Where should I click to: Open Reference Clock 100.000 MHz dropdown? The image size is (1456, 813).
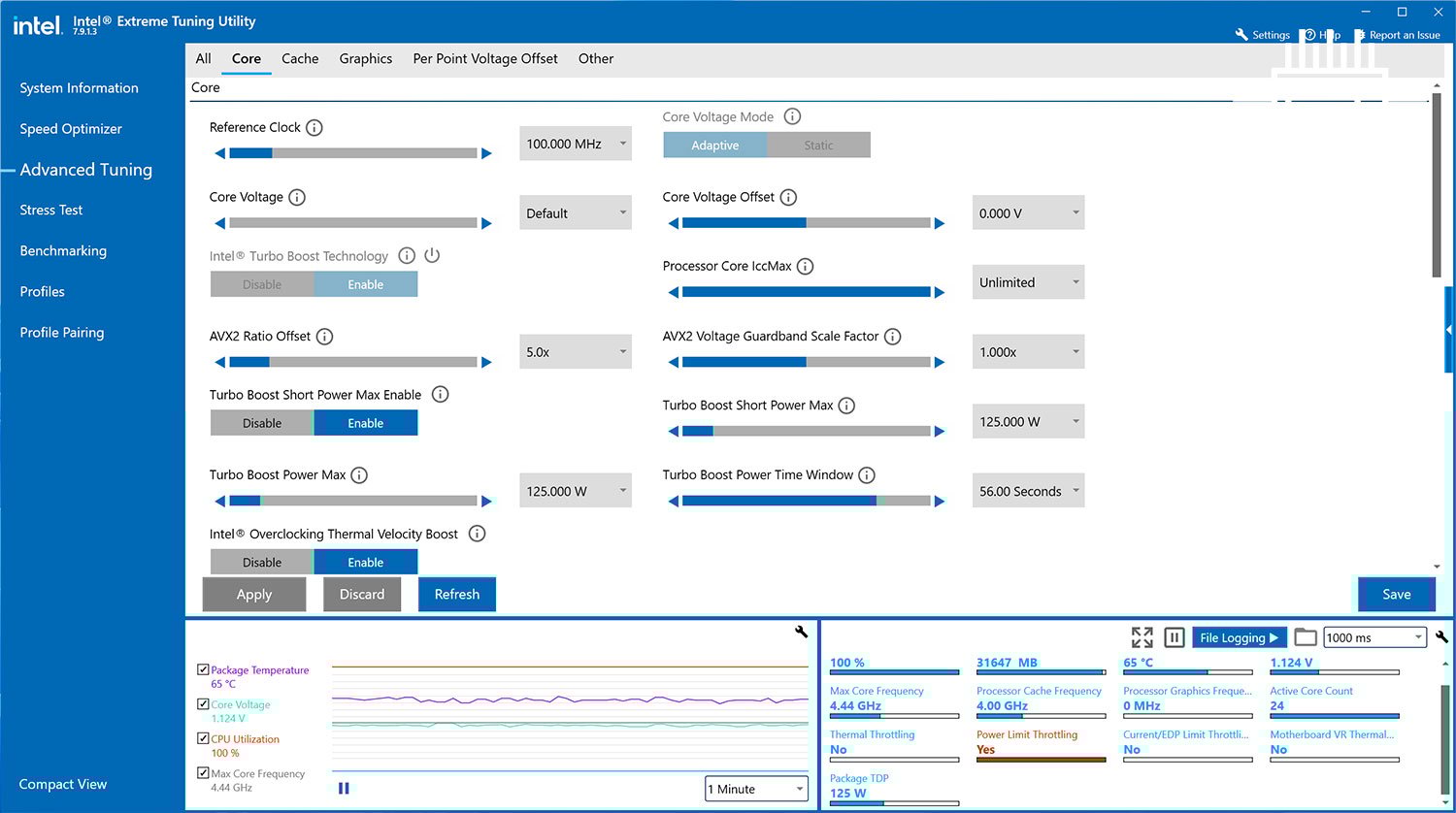tap(576, 144)
